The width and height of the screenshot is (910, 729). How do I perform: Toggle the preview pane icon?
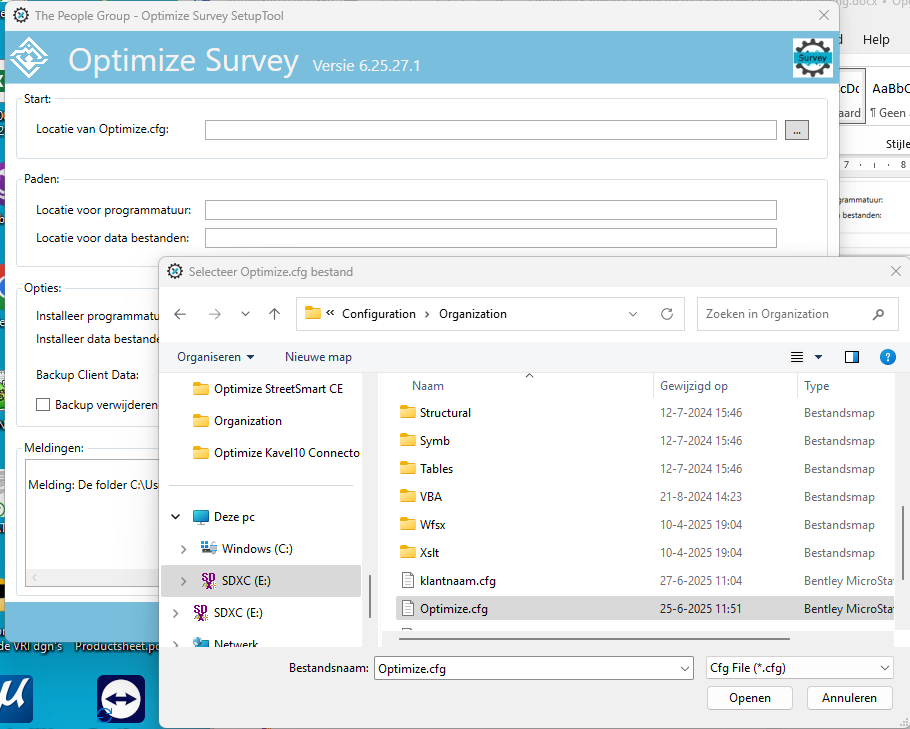[852, 357]
